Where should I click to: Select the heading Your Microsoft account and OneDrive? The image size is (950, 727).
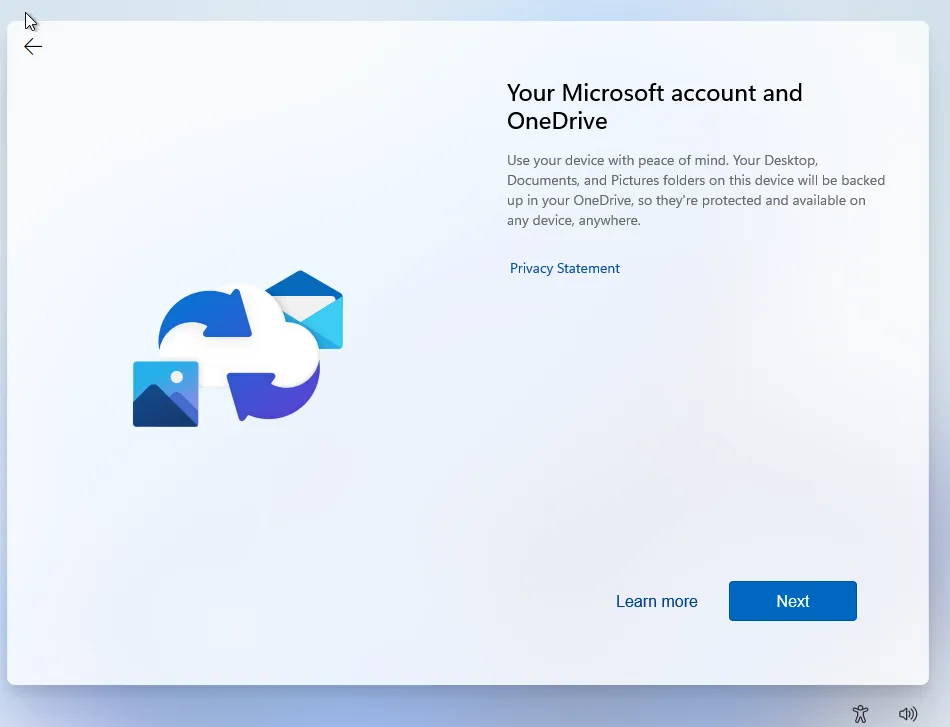[654, 106]
